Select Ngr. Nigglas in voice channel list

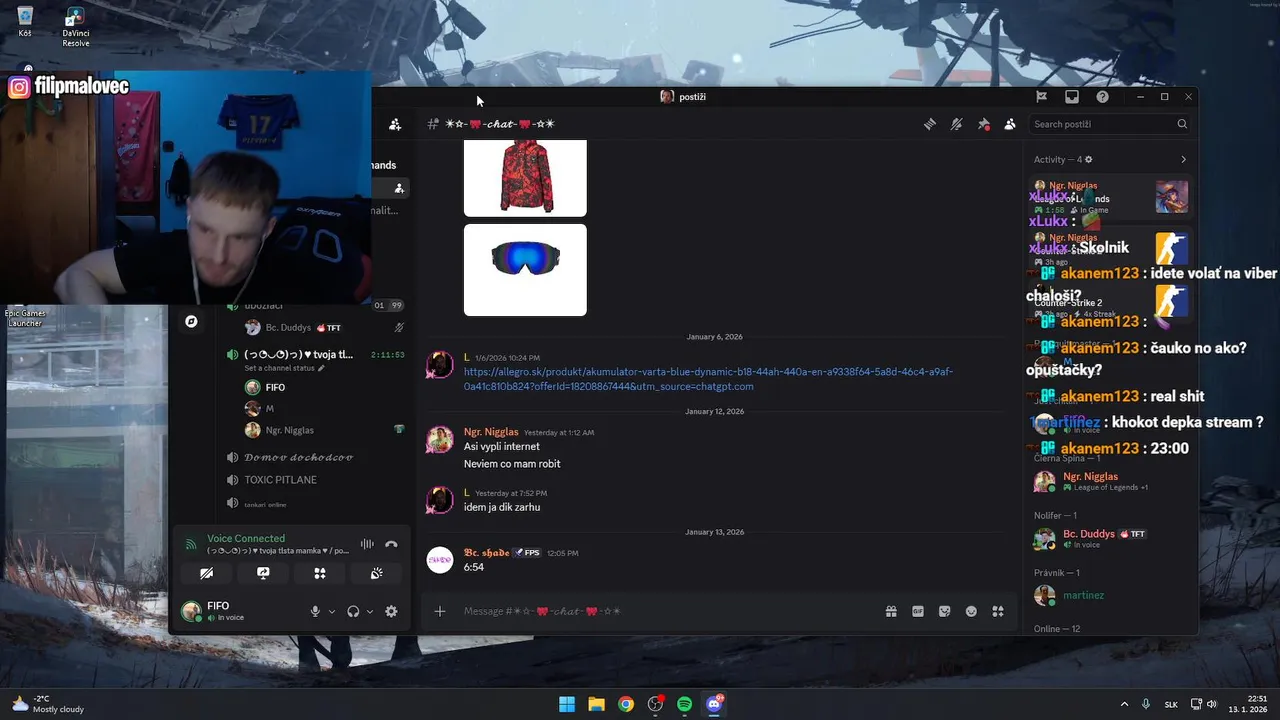[289, 430]
